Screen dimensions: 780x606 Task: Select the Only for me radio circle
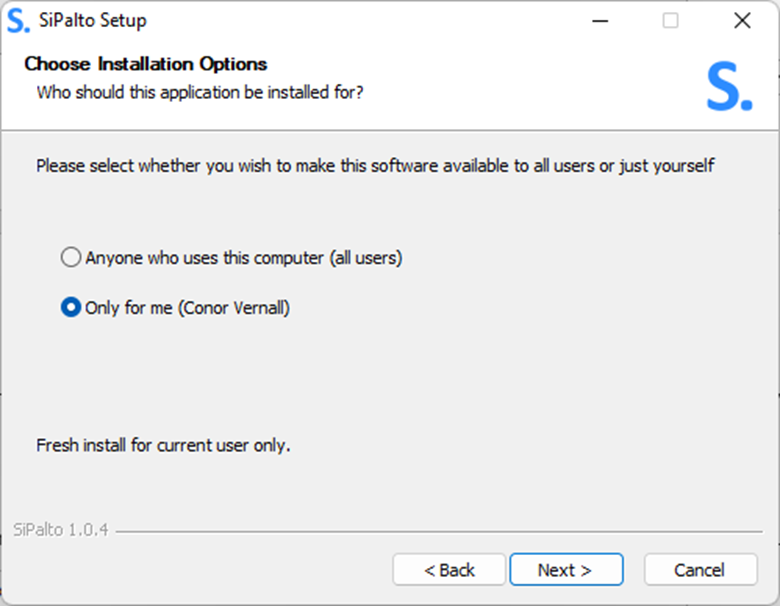coord(71,307)
